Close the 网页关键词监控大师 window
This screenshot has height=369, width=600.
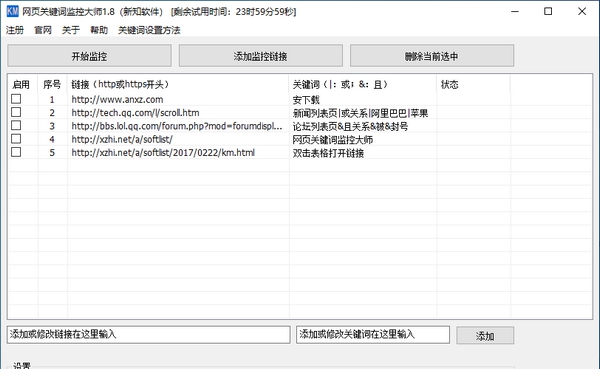(582, 11)
